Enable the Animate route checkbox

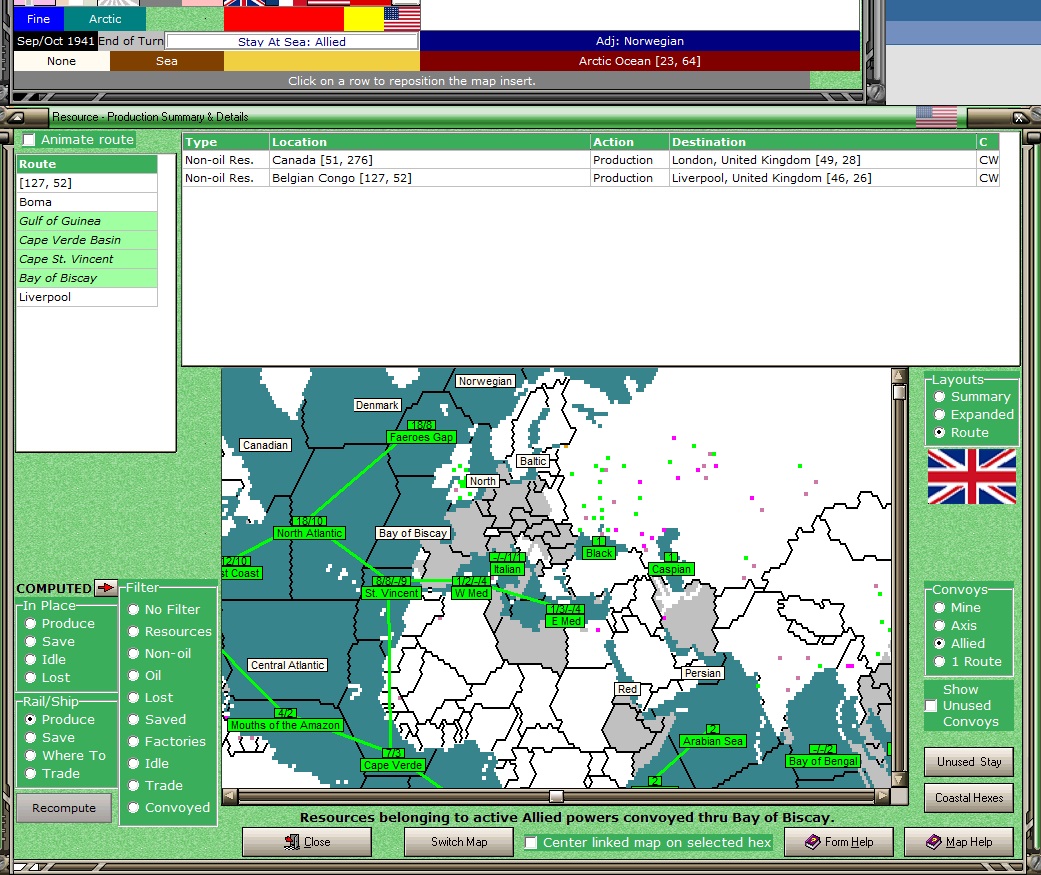(29, 140)
